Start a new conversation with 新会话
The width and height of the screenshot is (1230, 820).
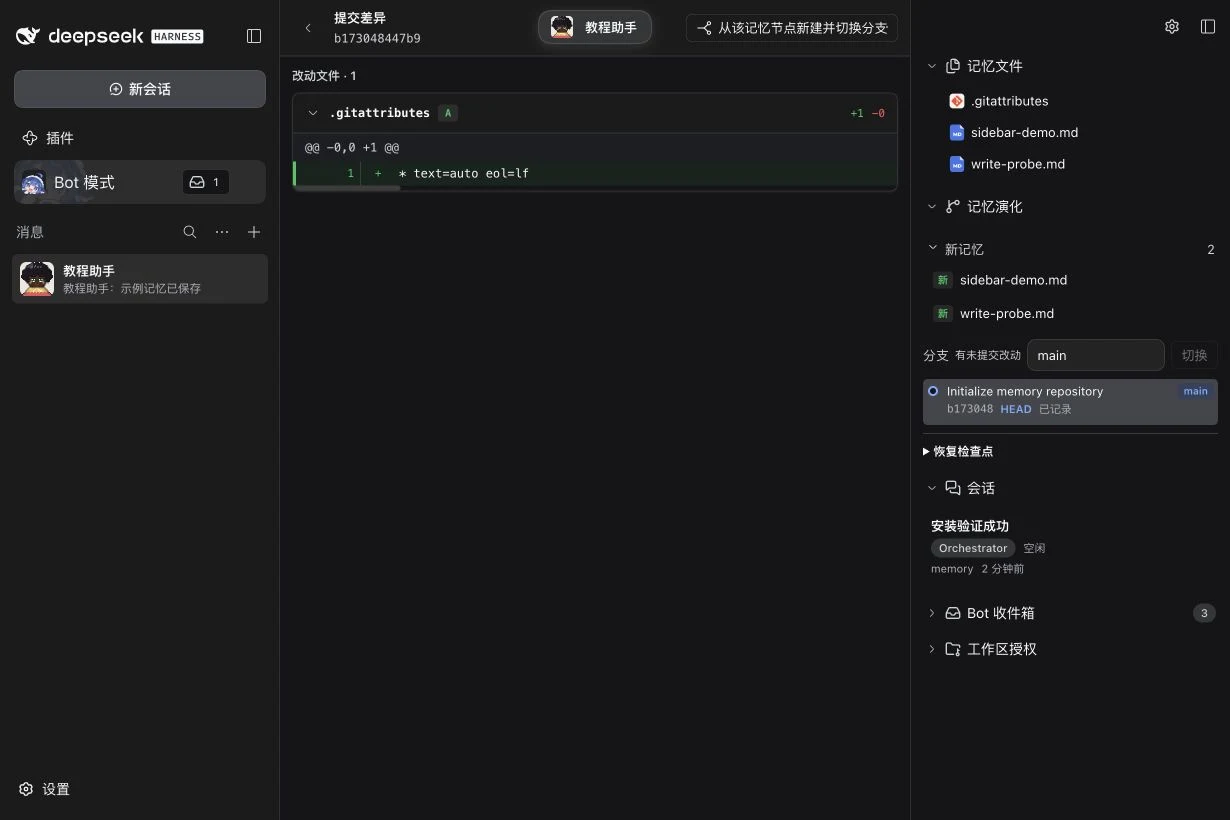click(x=140, y=89)
